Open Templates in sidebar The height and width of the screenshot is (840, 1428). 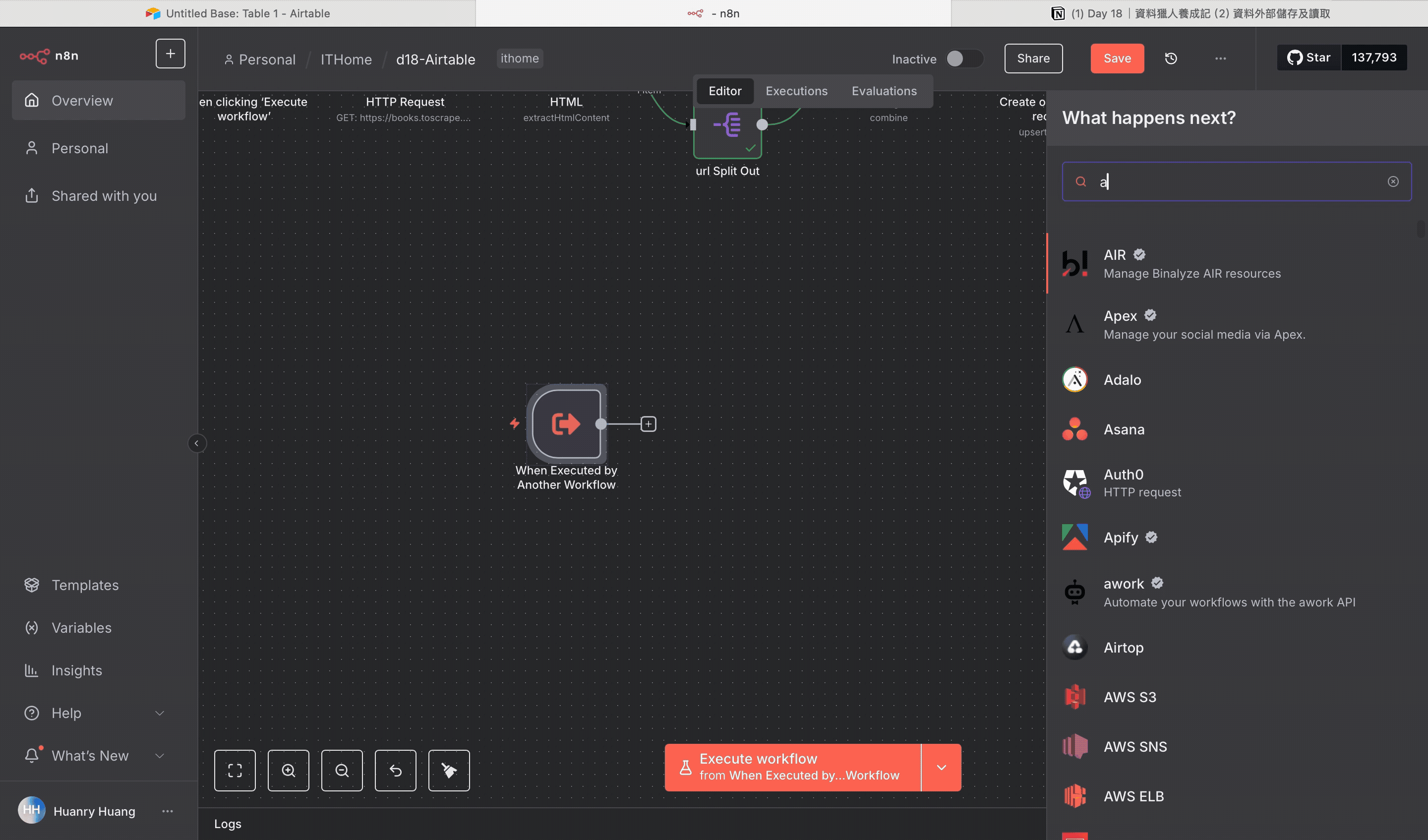pyautogui.click(x=99, y=585)
